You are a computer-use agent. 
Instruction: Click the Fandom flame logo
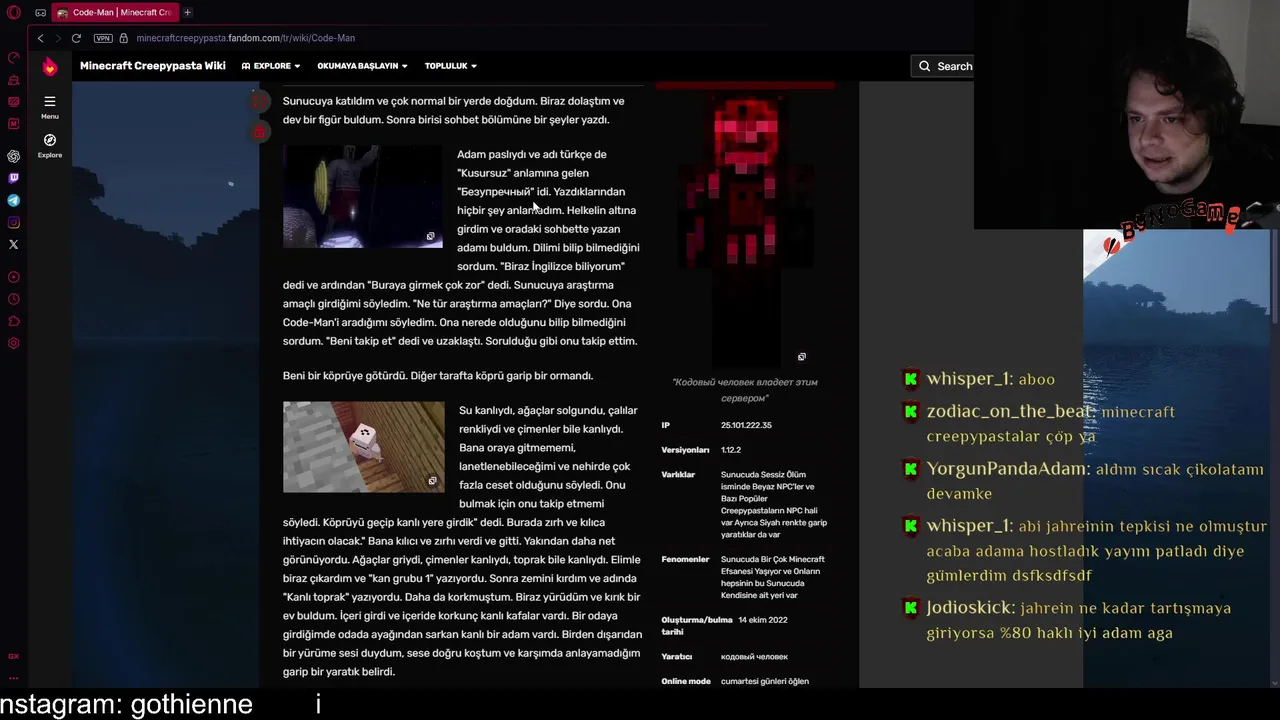click(49, 66)
